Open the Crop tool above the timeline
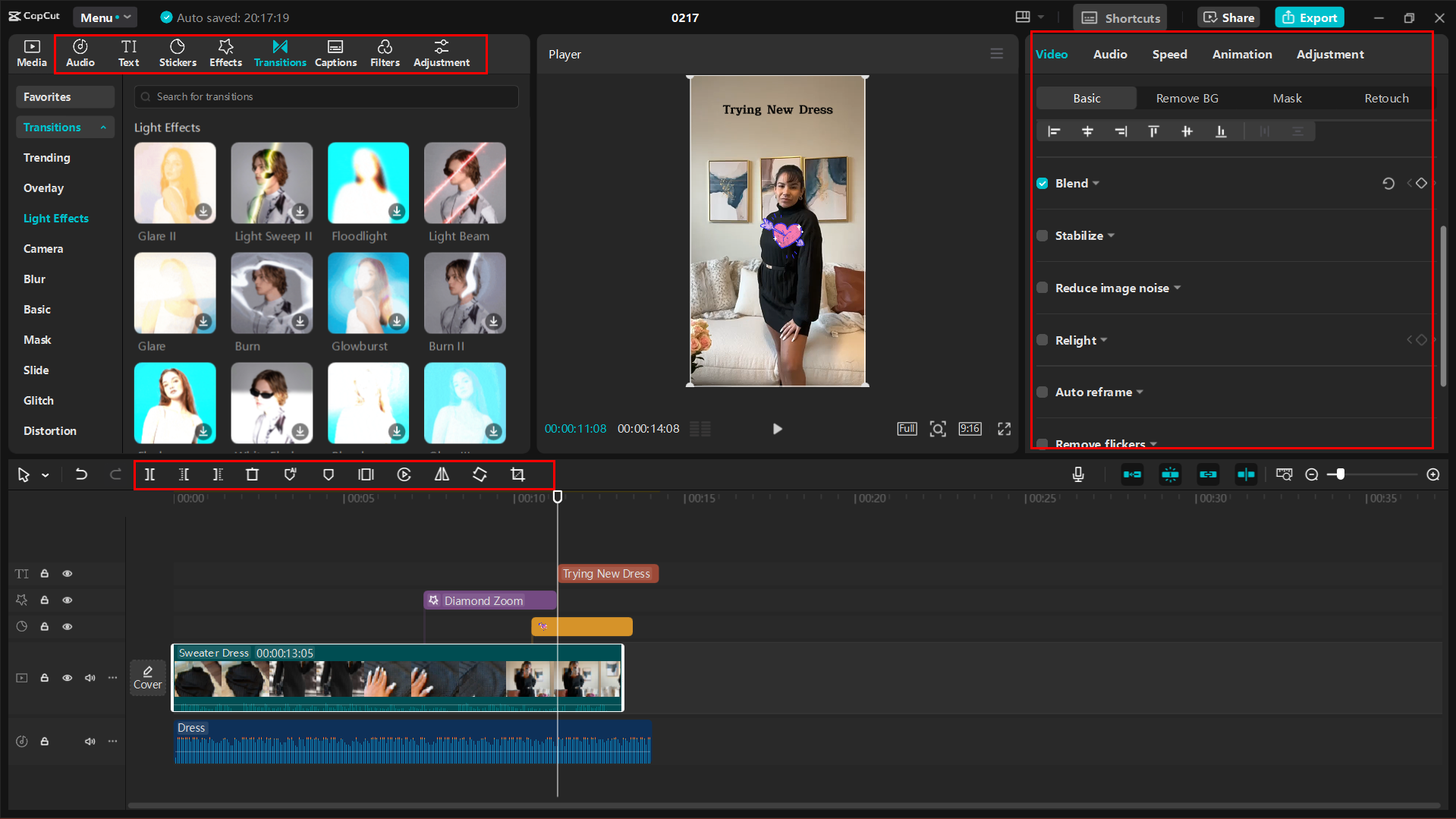The height and width of the screenshot is (819, 1456). coord(517,474)
